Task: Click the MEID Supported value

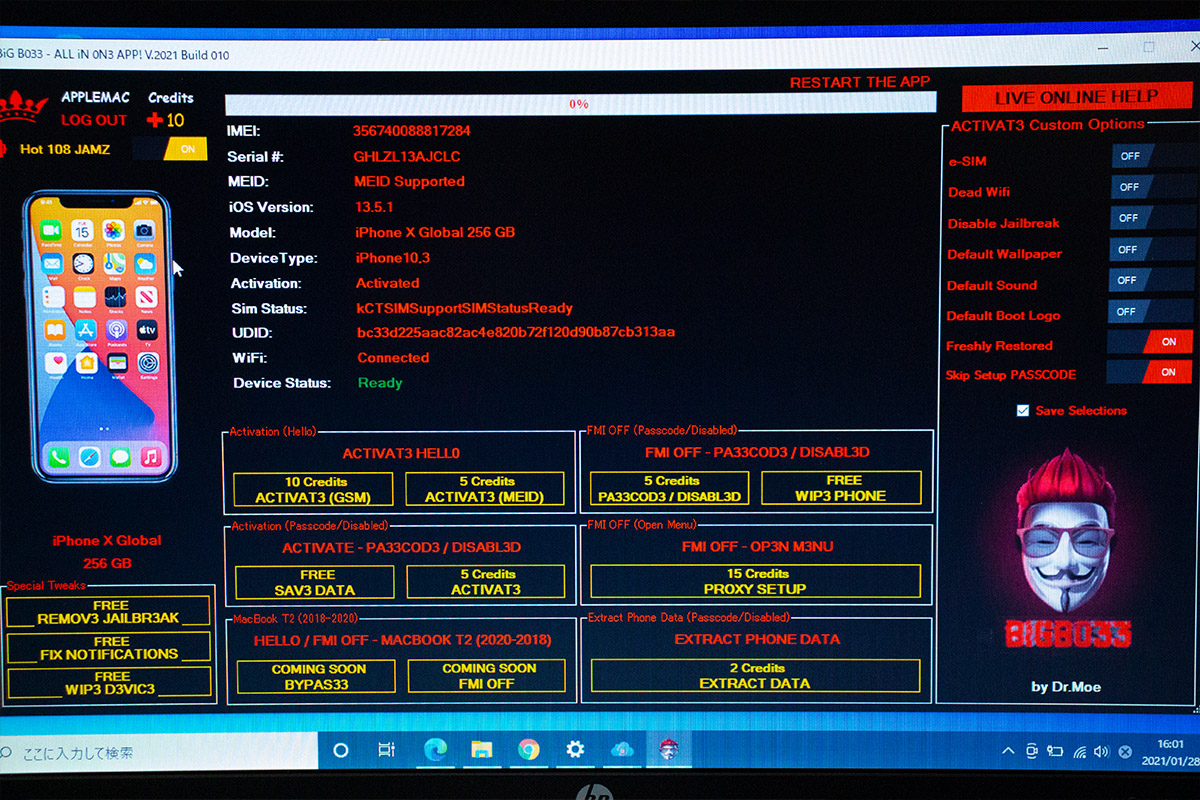Action: tap(409, 181)
